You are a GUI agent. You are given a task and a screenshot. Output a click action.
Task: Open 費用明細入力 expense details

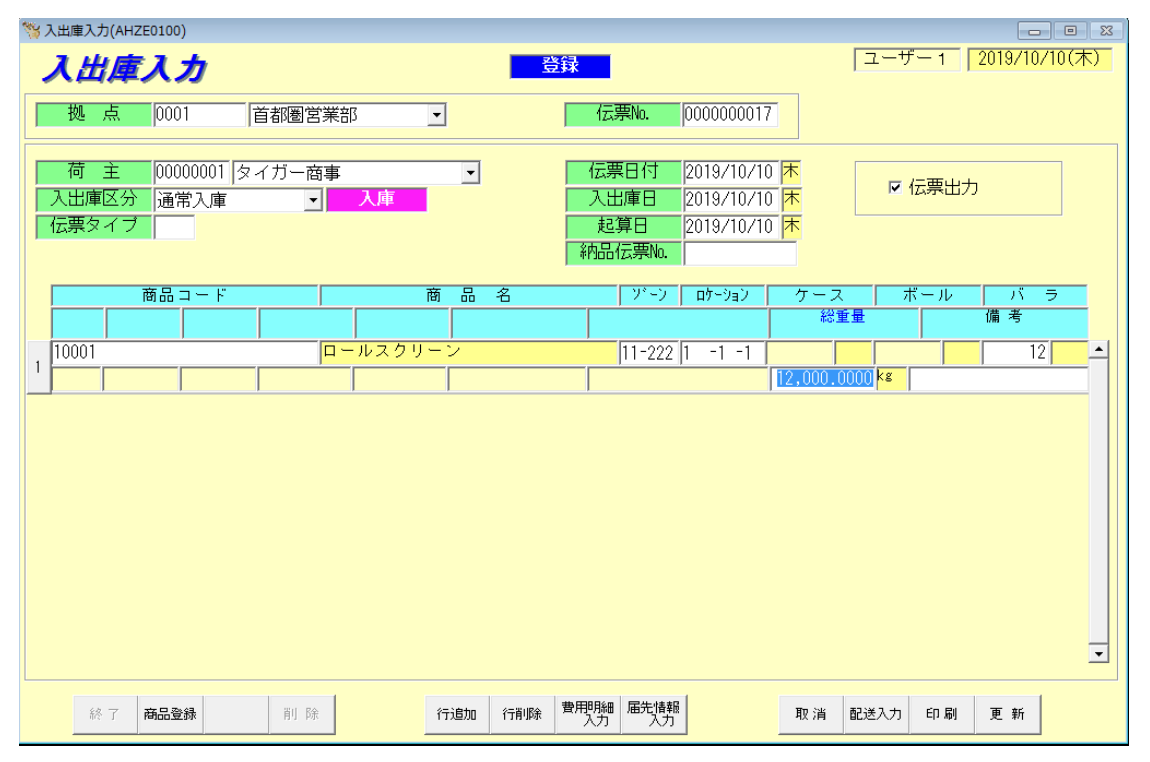pyautogui.click(x=587, y=714)
